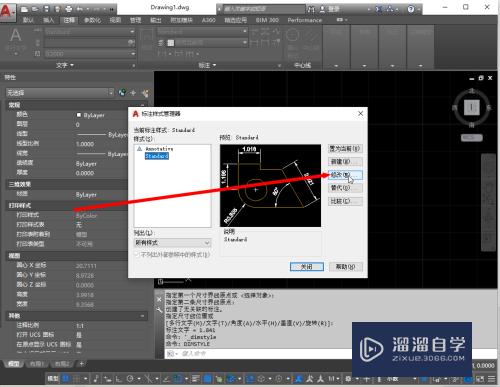Click the large Multiline Text A icon in ribbon

tap(15, 36)
